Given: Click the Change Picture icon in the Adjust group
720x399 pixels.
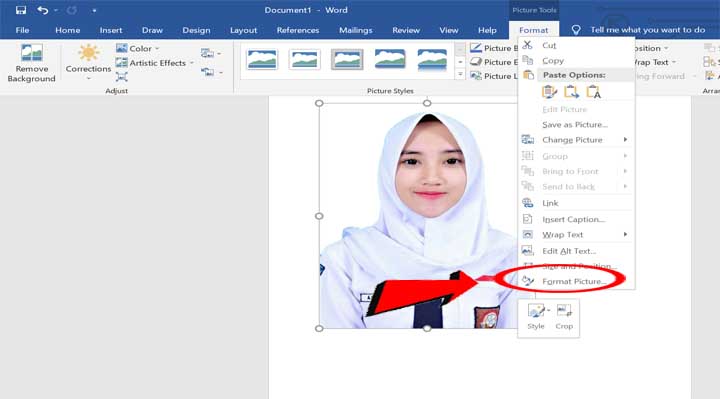Looking at the screenshot, I should click(x=208, y=53).
